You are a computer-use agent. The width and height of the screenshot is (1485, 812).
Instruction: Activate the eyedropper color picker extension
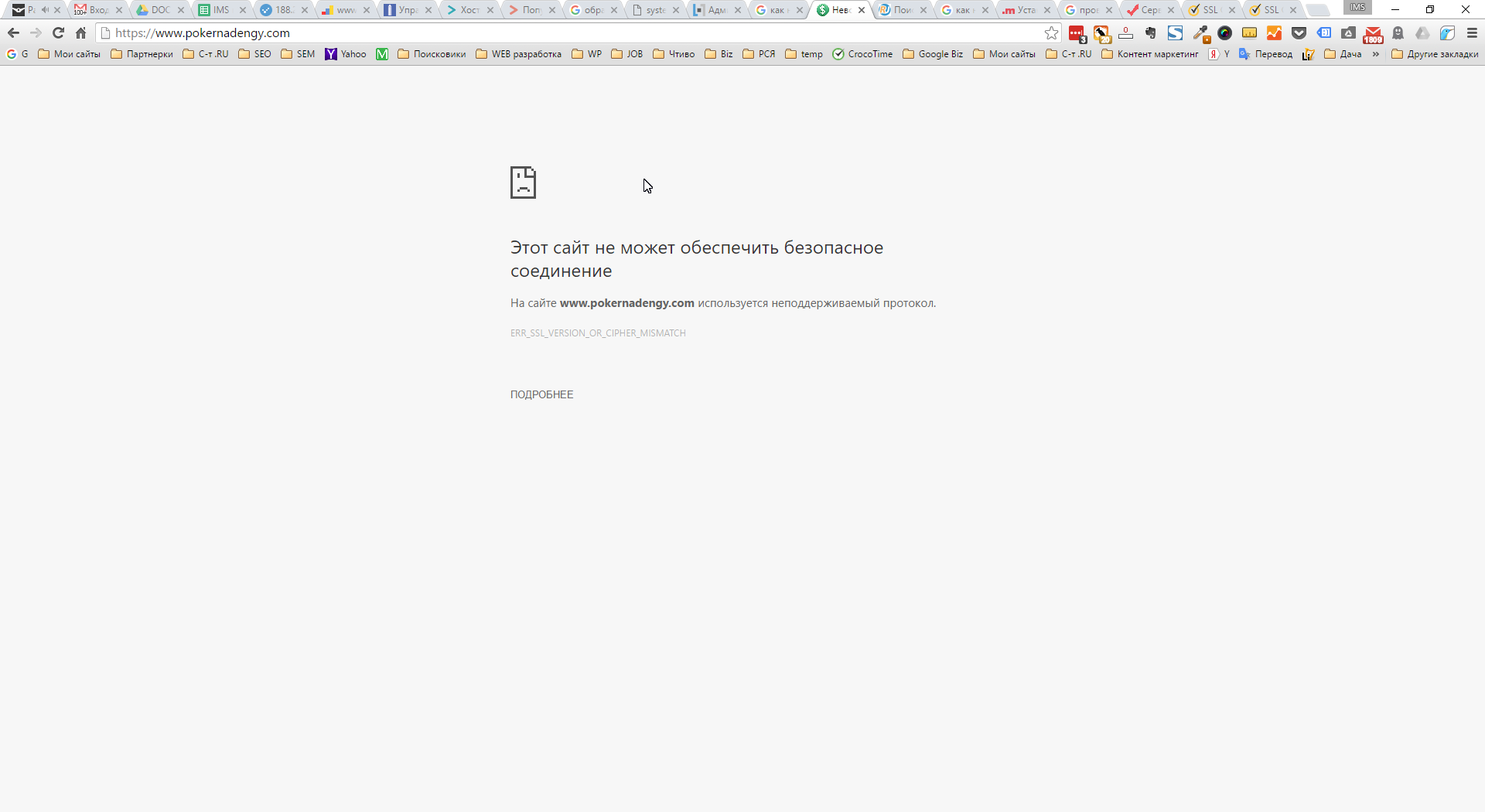click(1200, 33)
